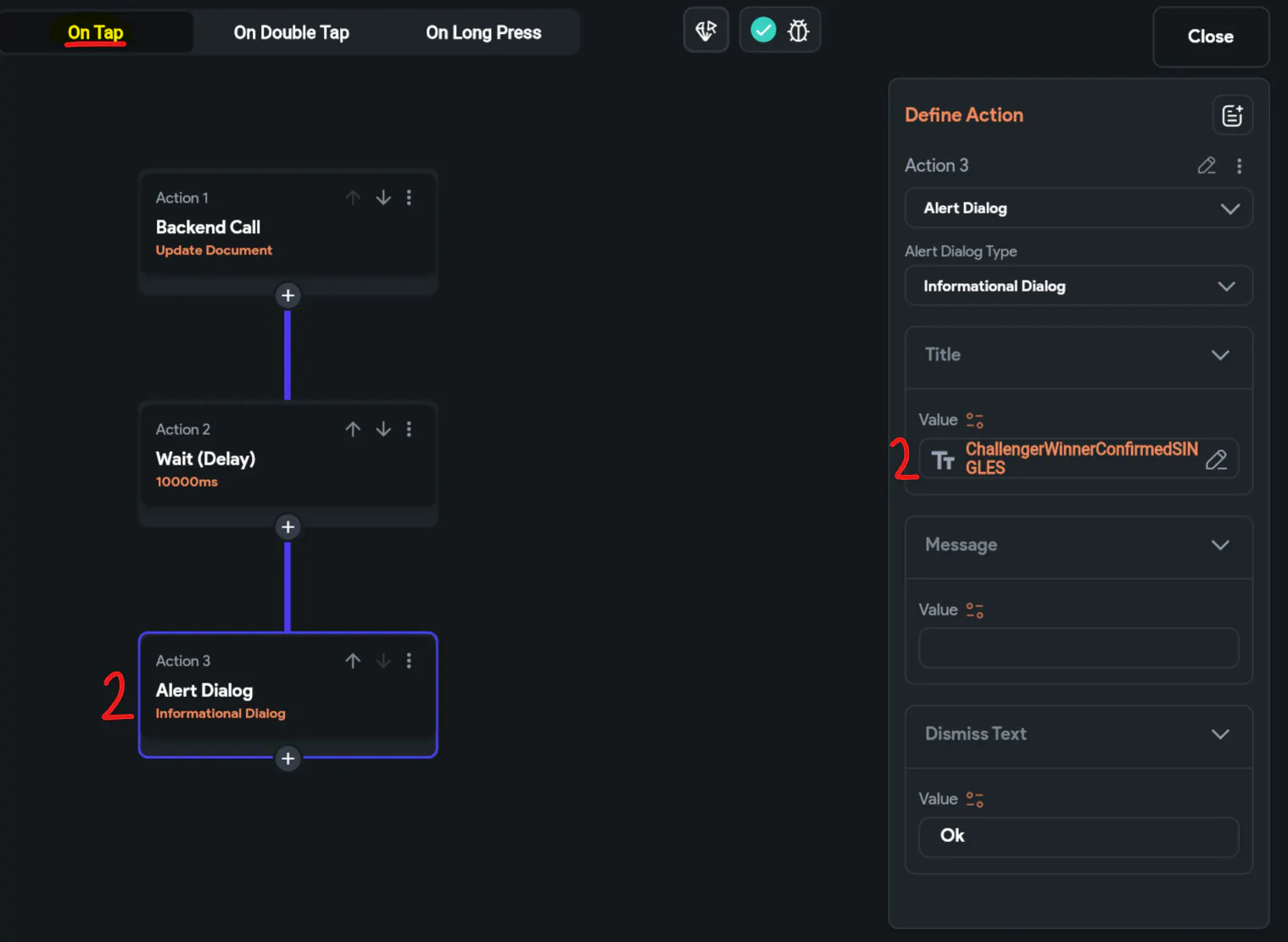Click the green checkmark validation icon
Image resolution: width=1288 pixels, height=942 pixels.
tap(763, 31)
